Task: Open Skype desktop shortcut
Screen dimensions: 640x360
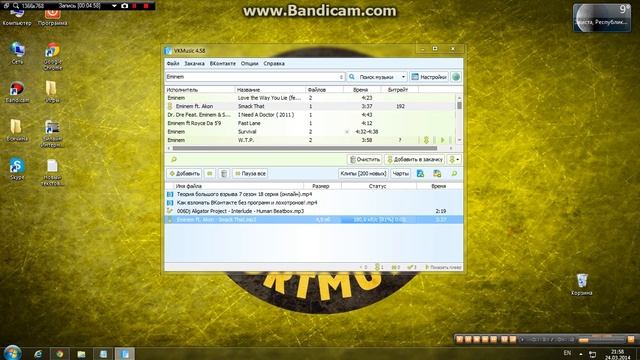Action: click(17, 169)
